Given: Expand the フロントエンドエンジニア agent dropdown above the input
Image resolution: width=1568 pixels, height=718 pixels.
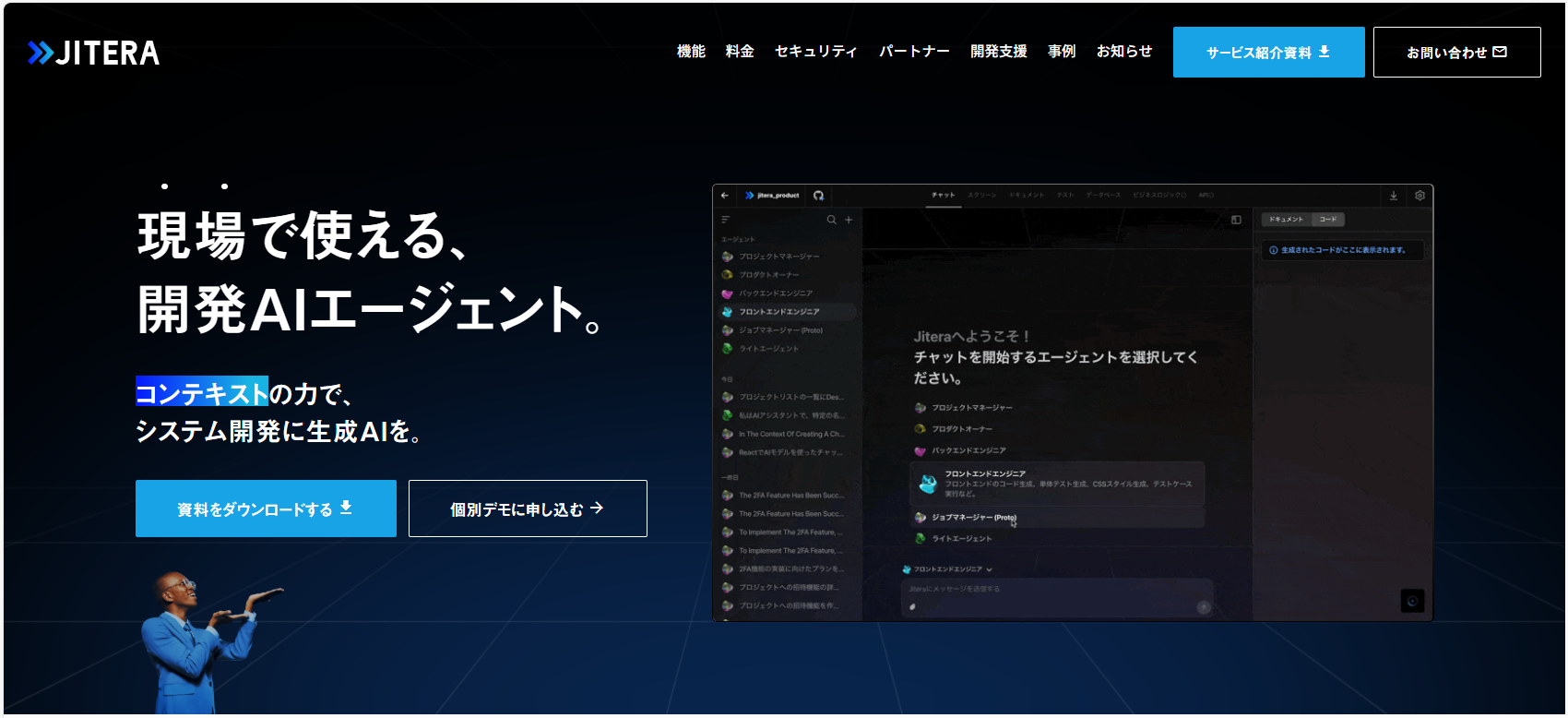Looking at the screenshot, I should coord(947,569).
